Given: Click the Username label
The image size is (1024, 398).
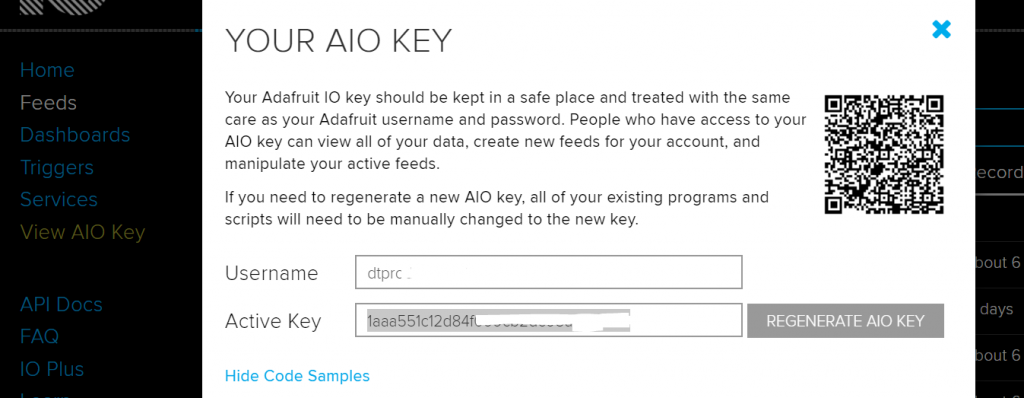Looking at the screenshot, I should click(x=272, y=273).
